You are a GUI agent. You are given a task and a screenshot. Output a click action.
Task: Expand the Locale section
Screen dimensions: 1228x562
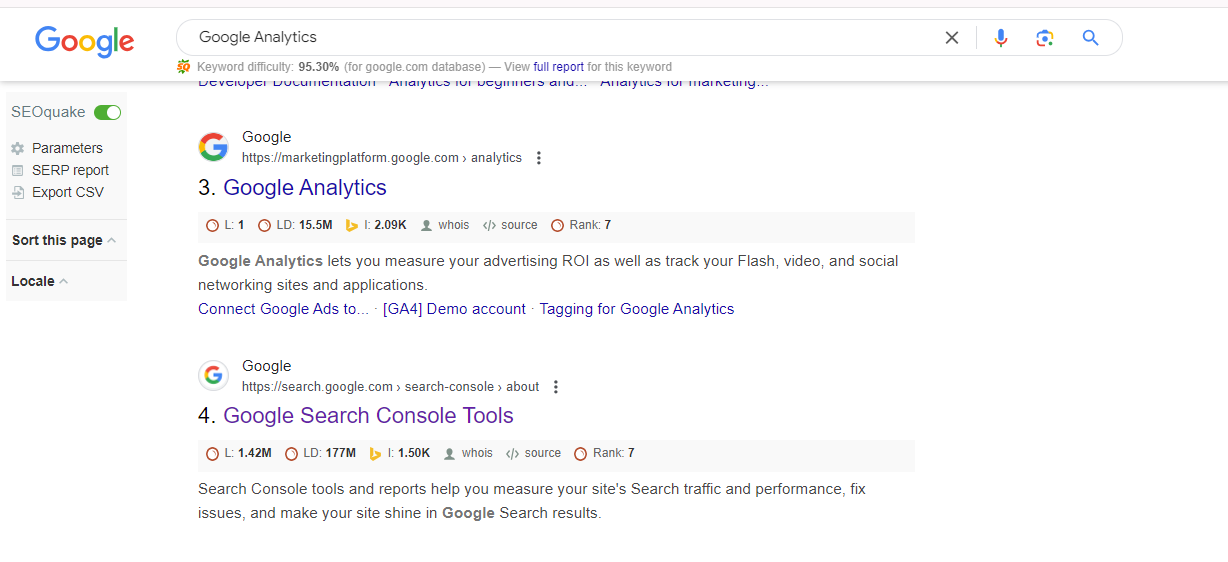coord(40,281)
